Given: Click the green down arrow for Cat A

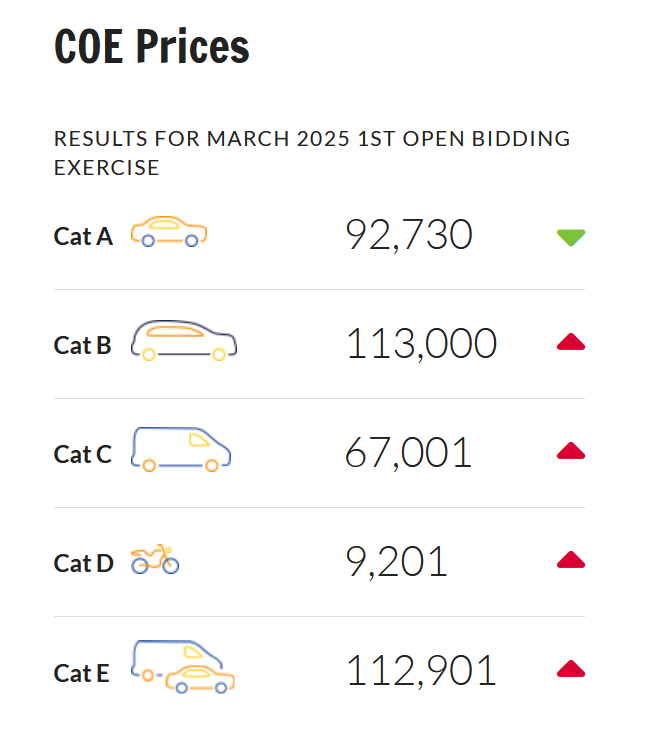Looking at the screenshot, I should 571,237.
